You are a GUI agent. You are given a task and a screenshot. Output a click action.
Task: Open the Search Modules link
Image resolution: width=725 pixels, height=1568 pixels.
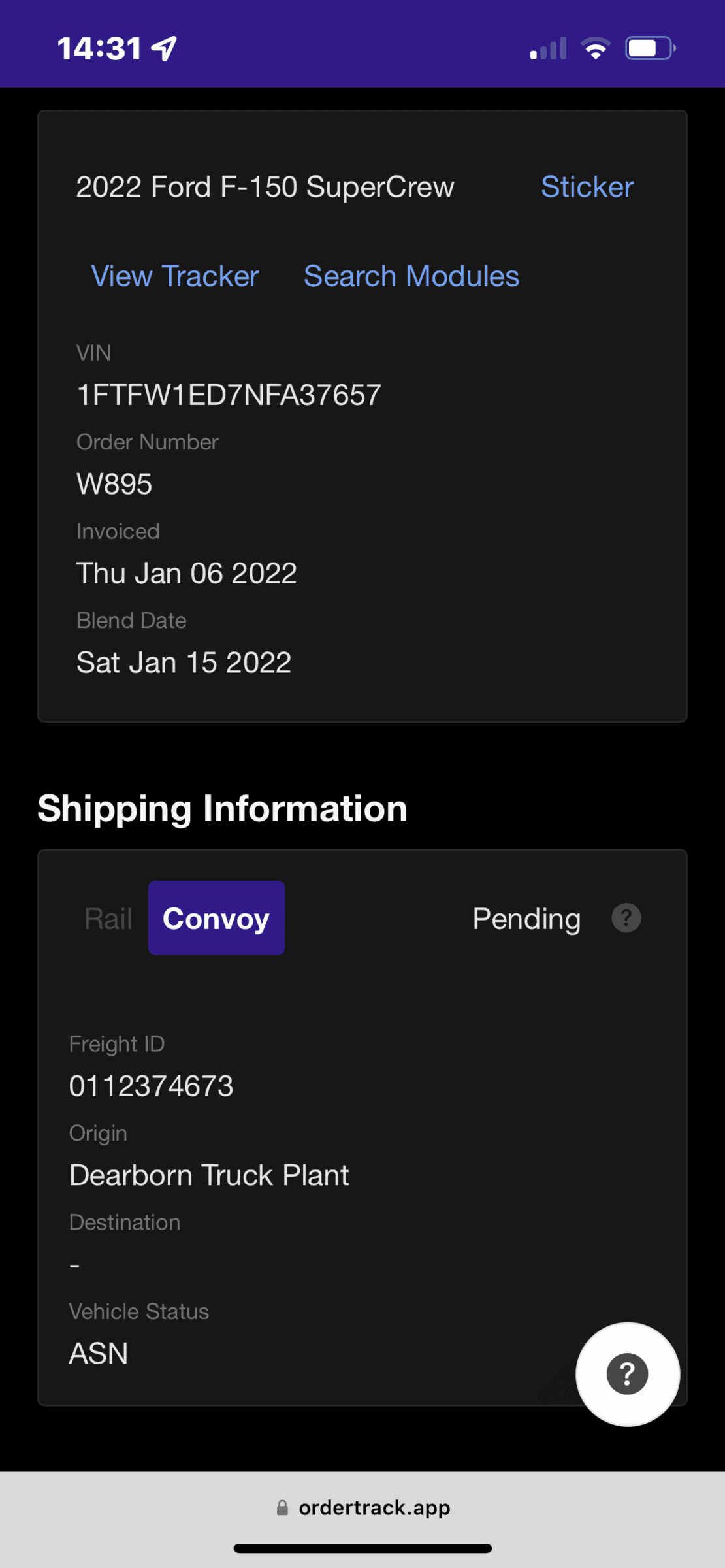pyautogui.click(x=411, y=276)
